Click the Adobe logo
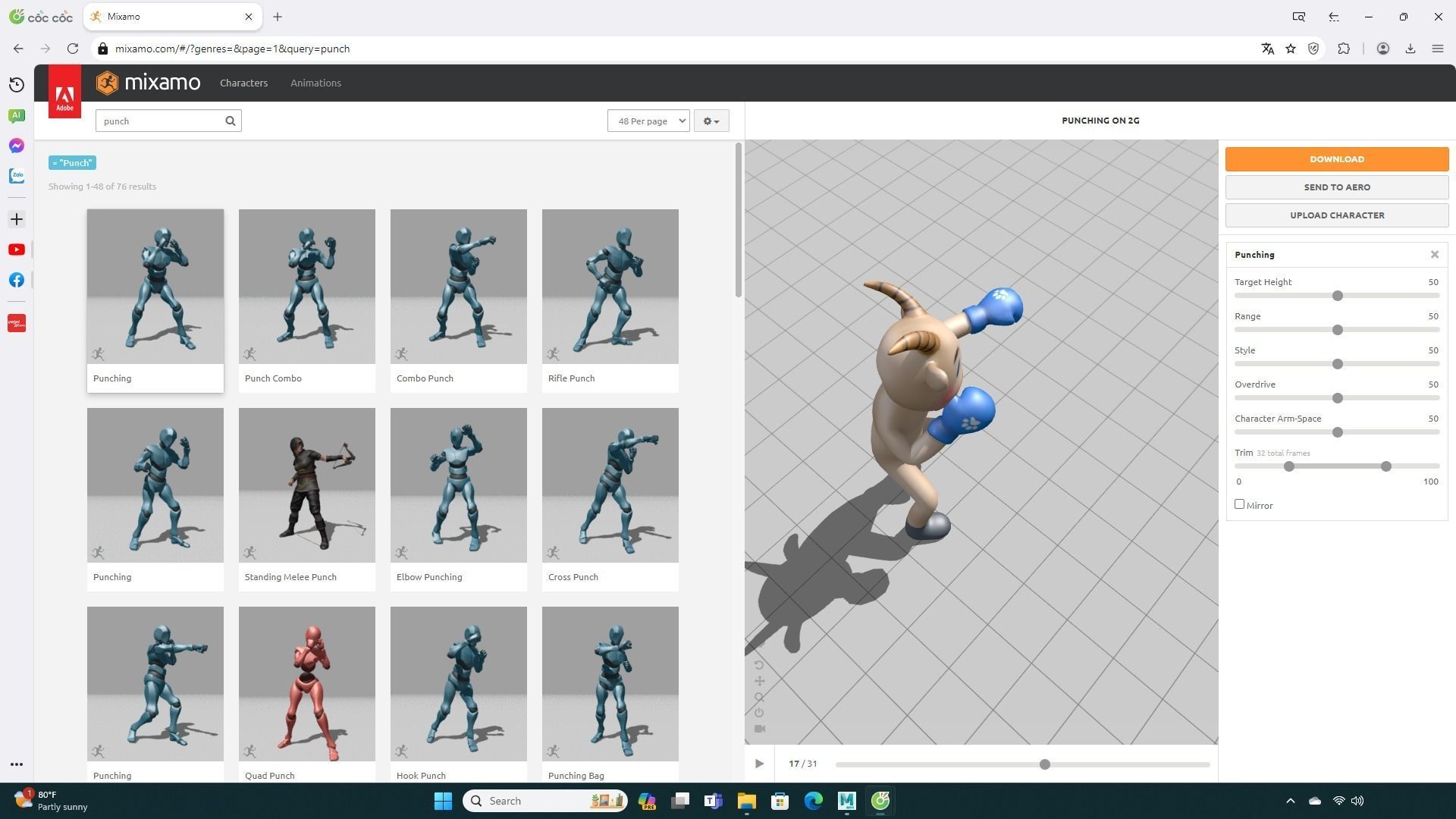The width and height of the screenshot is (1456, 819). 64,92
